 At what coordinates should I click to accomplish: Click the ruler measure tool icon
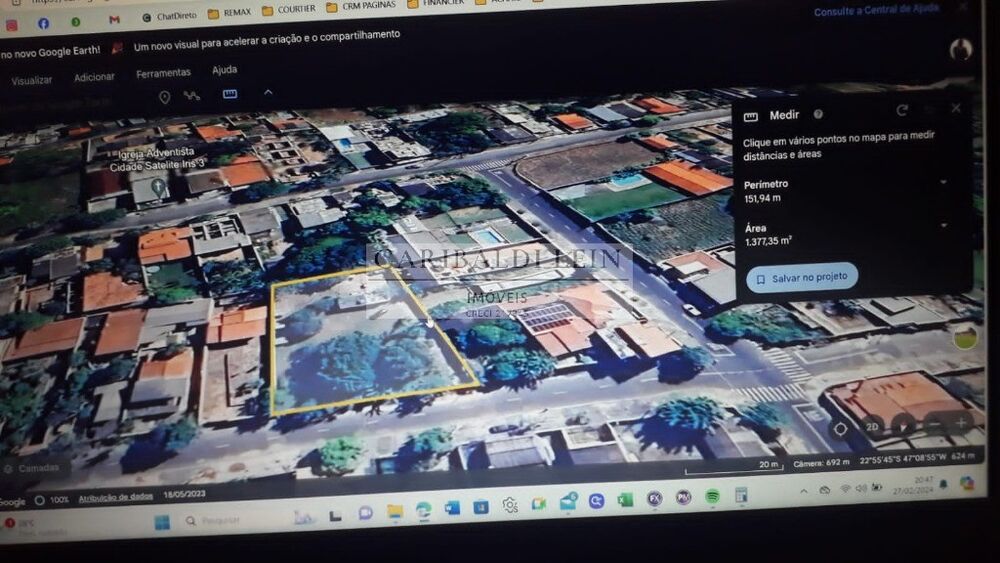230,94
